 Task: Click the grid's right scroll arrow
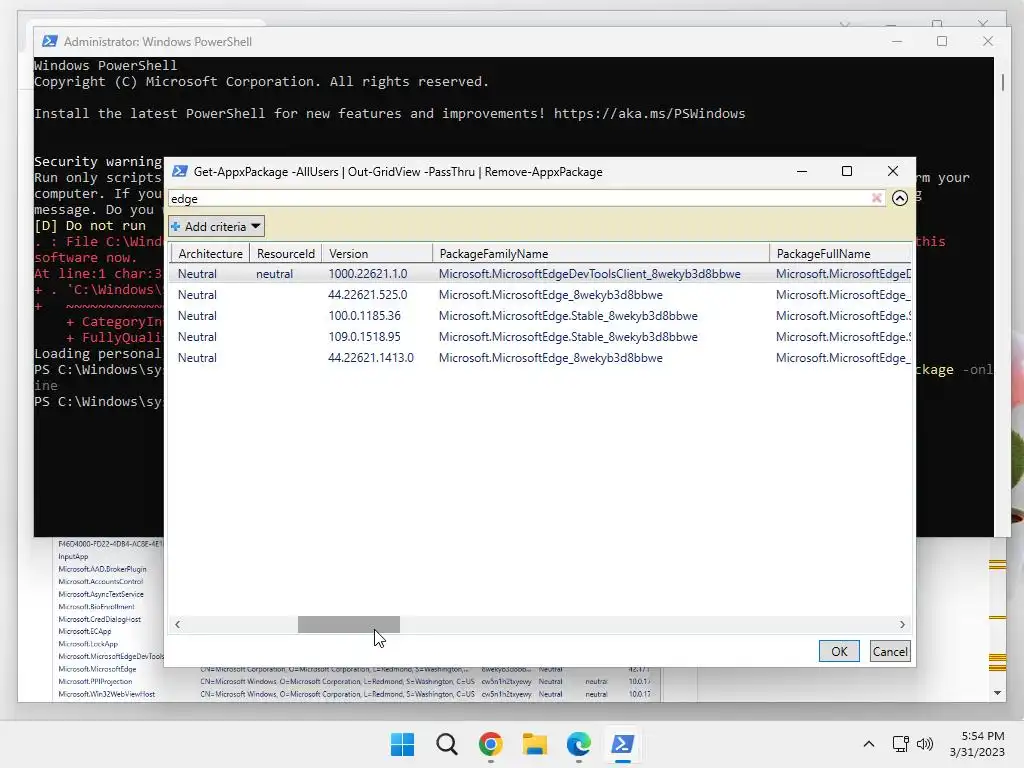902,624
